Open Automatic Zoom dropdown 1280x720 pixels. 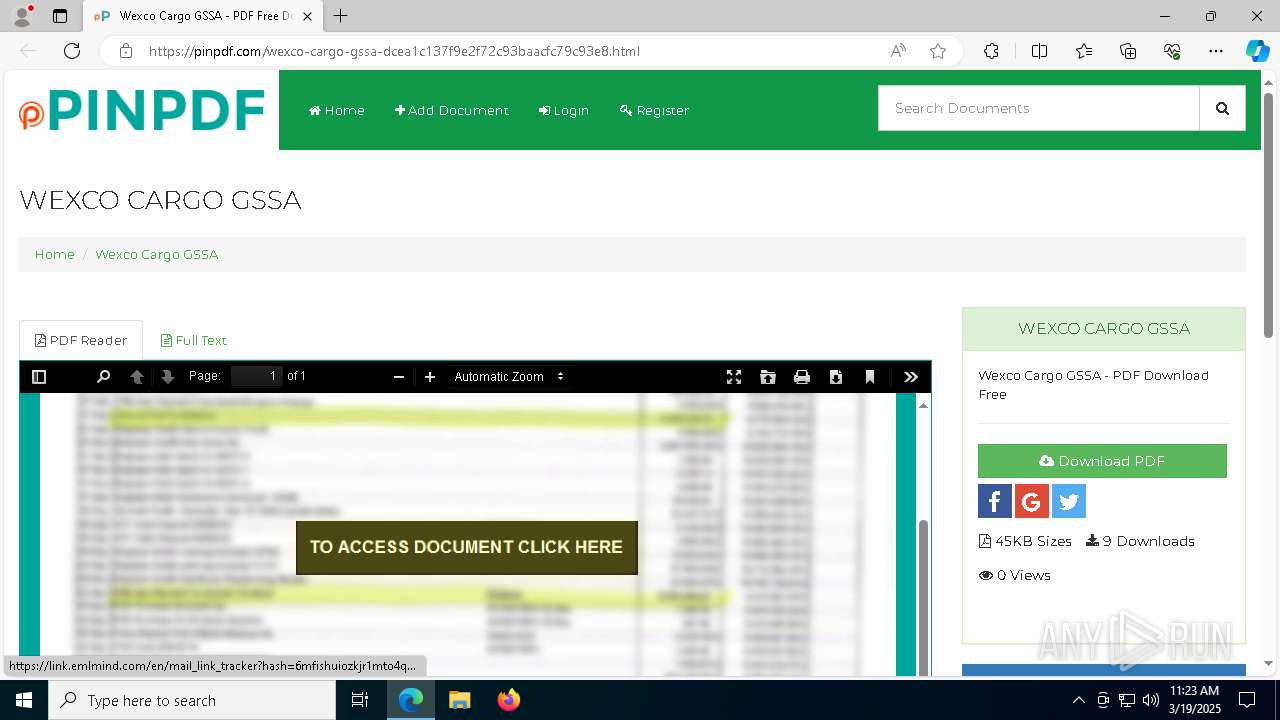(x=509, y=377)
